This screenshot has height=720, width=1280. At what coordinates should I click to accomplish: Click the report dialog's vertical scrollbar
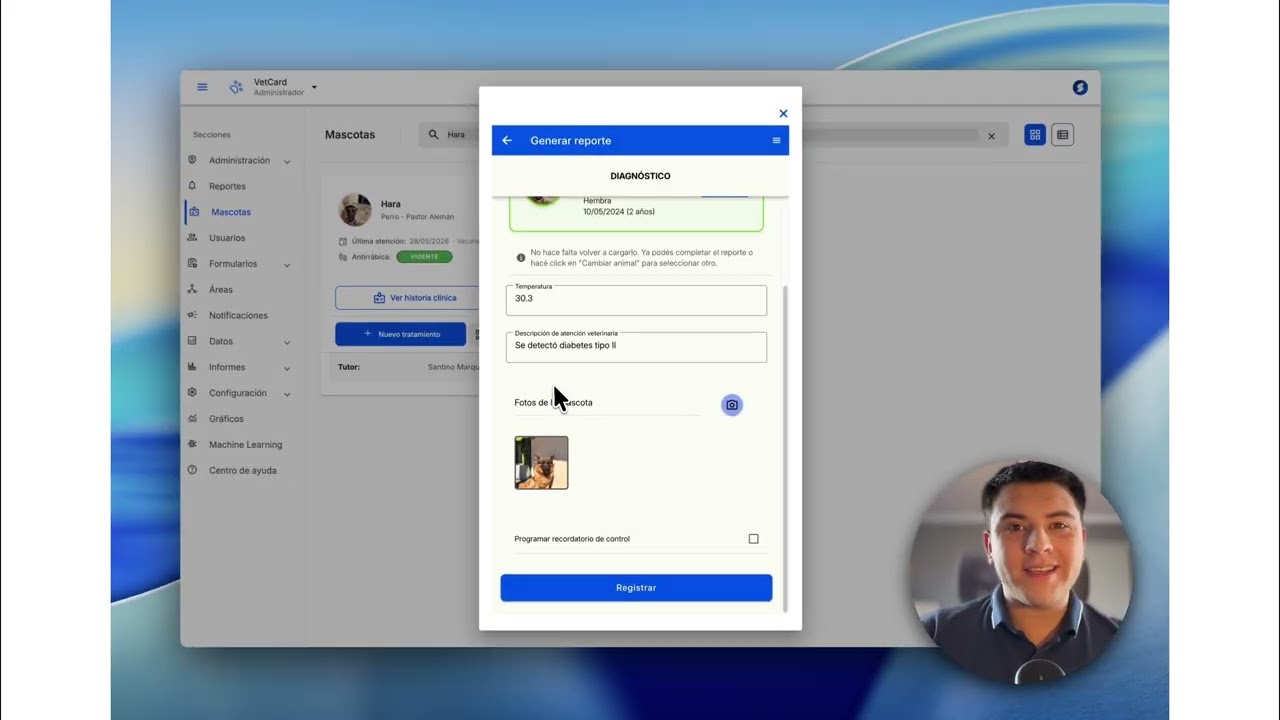point(785,448)
